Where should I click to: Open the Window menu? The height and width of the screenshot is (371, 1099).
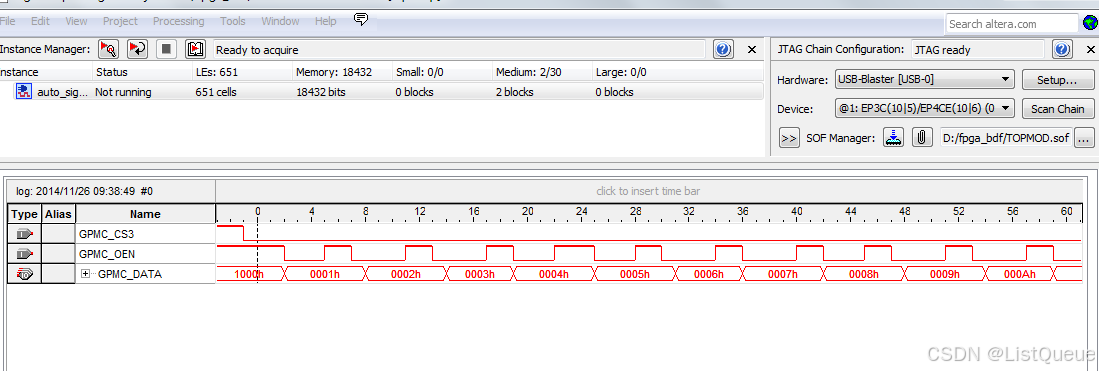coord(280,21)
